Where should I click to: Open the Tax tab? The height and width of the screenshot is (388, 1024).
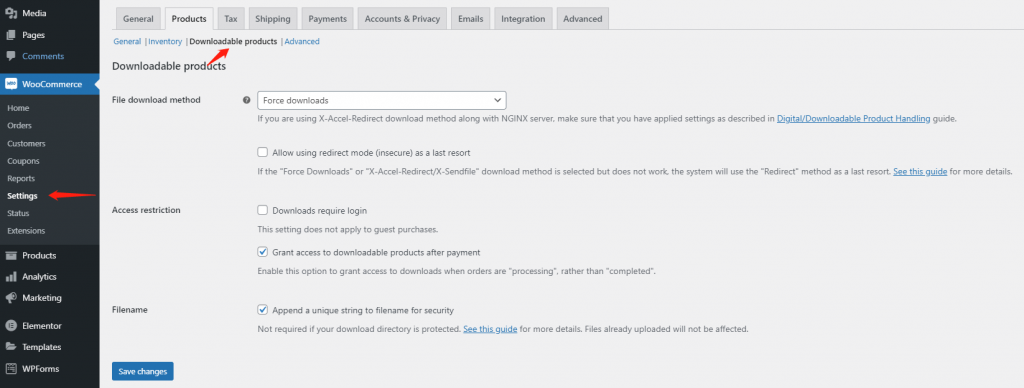coord(231,19)
